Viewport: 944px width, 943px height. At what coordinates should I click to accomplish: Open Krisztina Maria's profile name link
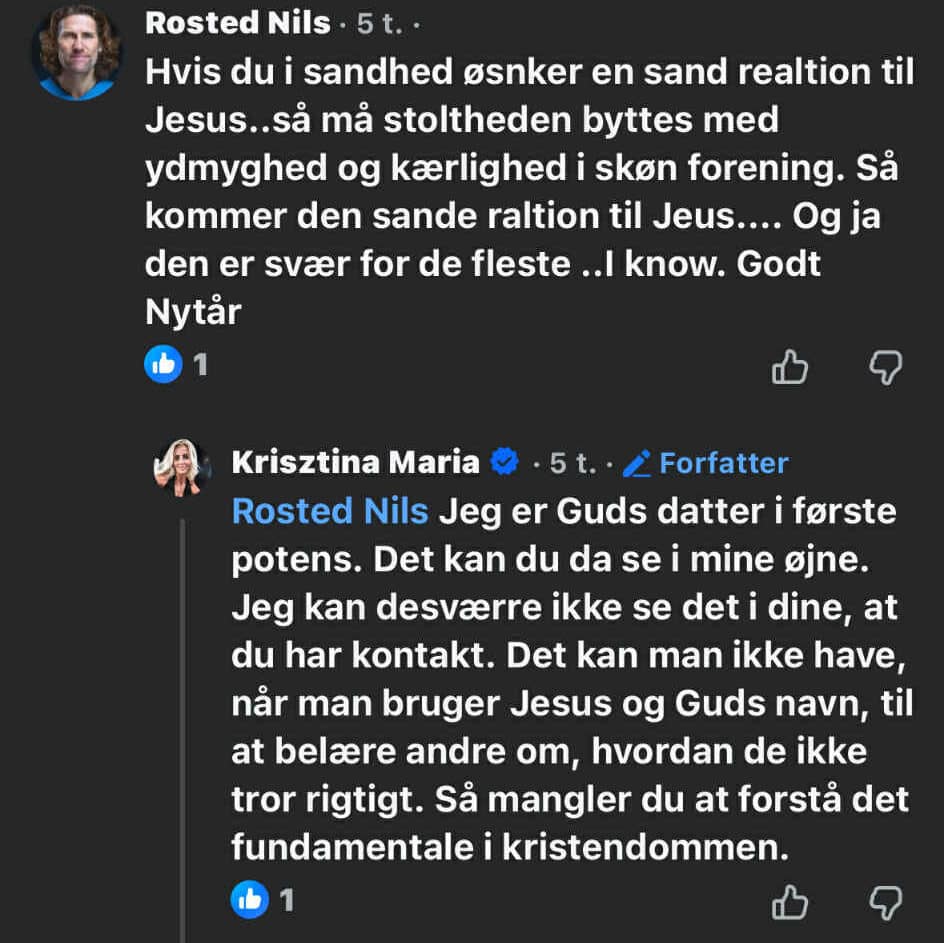pos(355,462)
